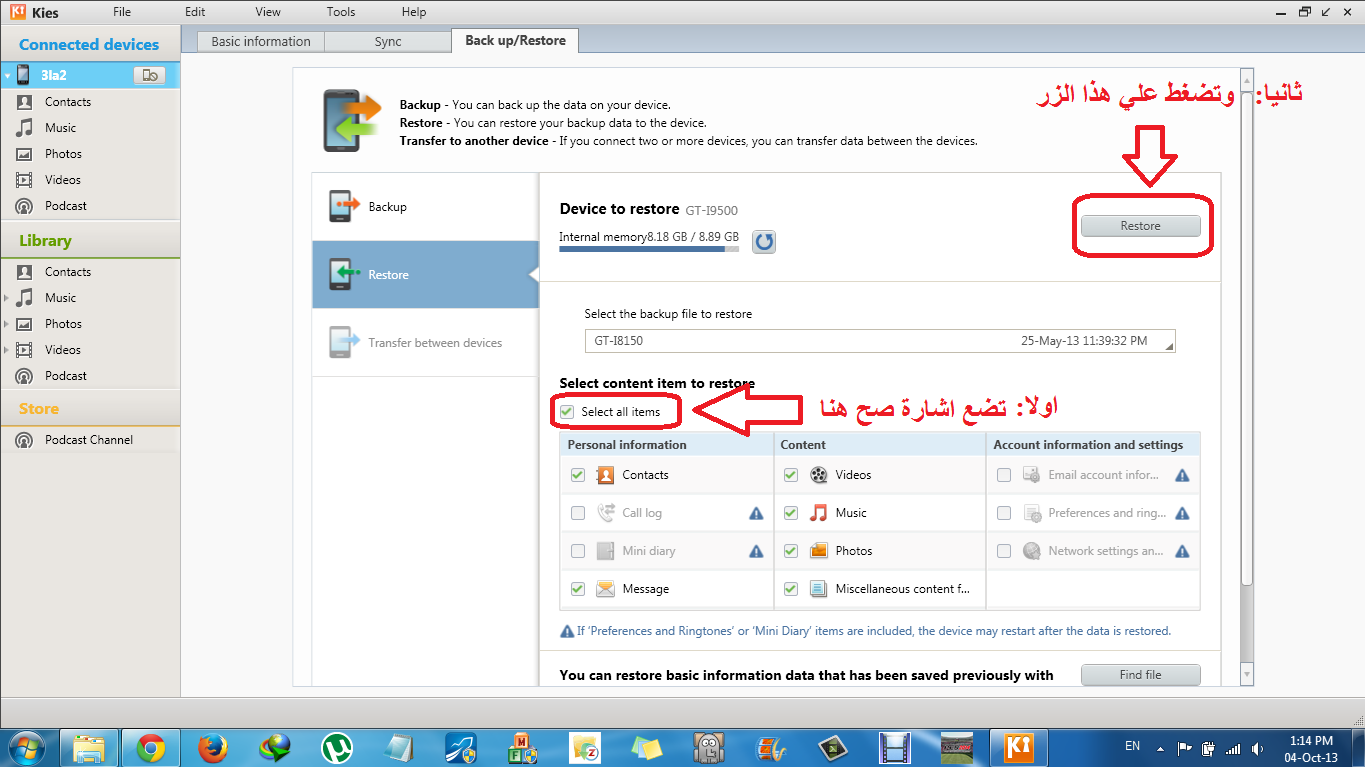
Task: Click the EN language indicator in tray
Action: tap(1132, 746)
